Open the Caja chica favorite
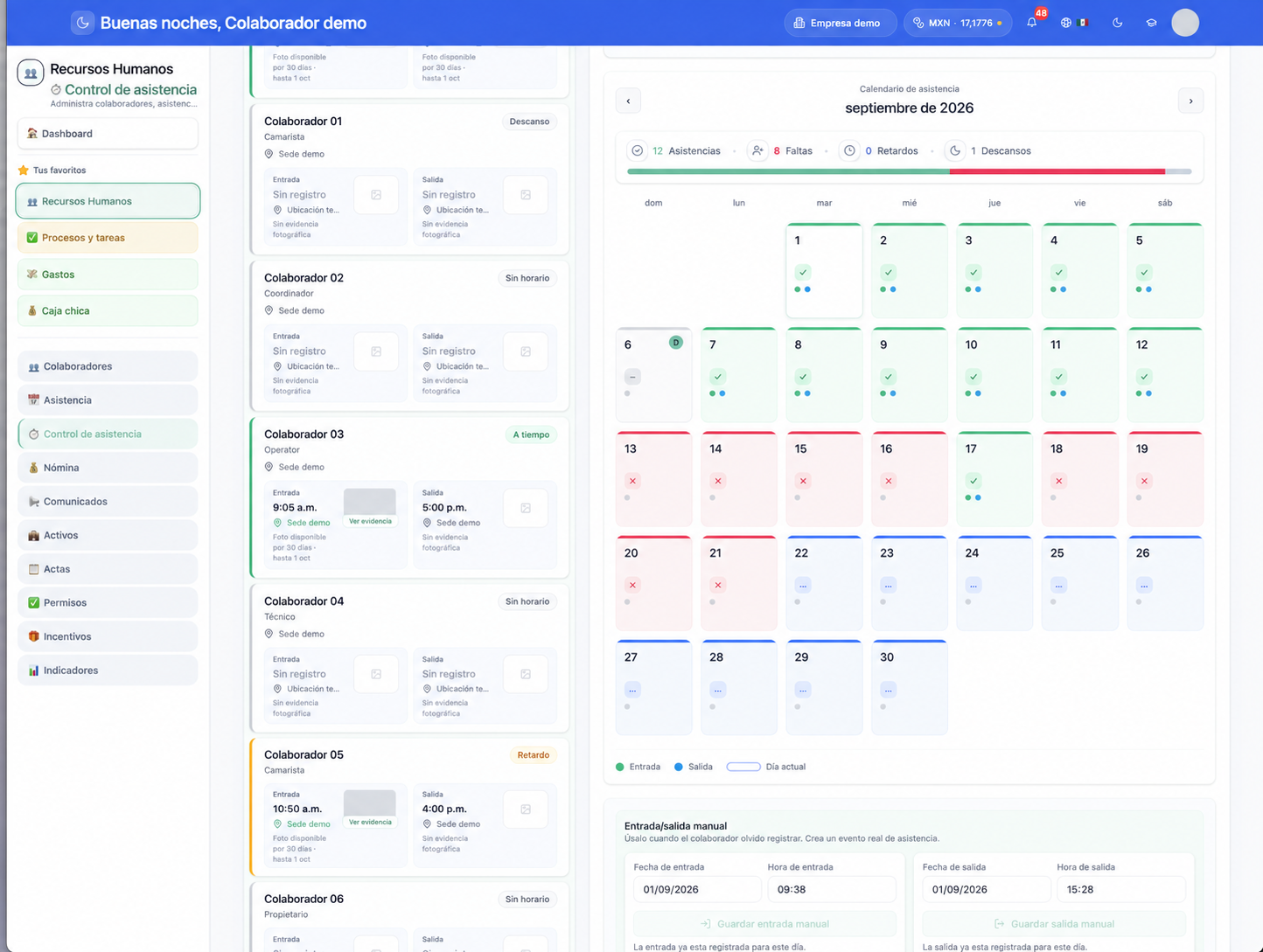The width and height of the screenshot is (1263, 952). pyautogui.click(x=108, y=311)
